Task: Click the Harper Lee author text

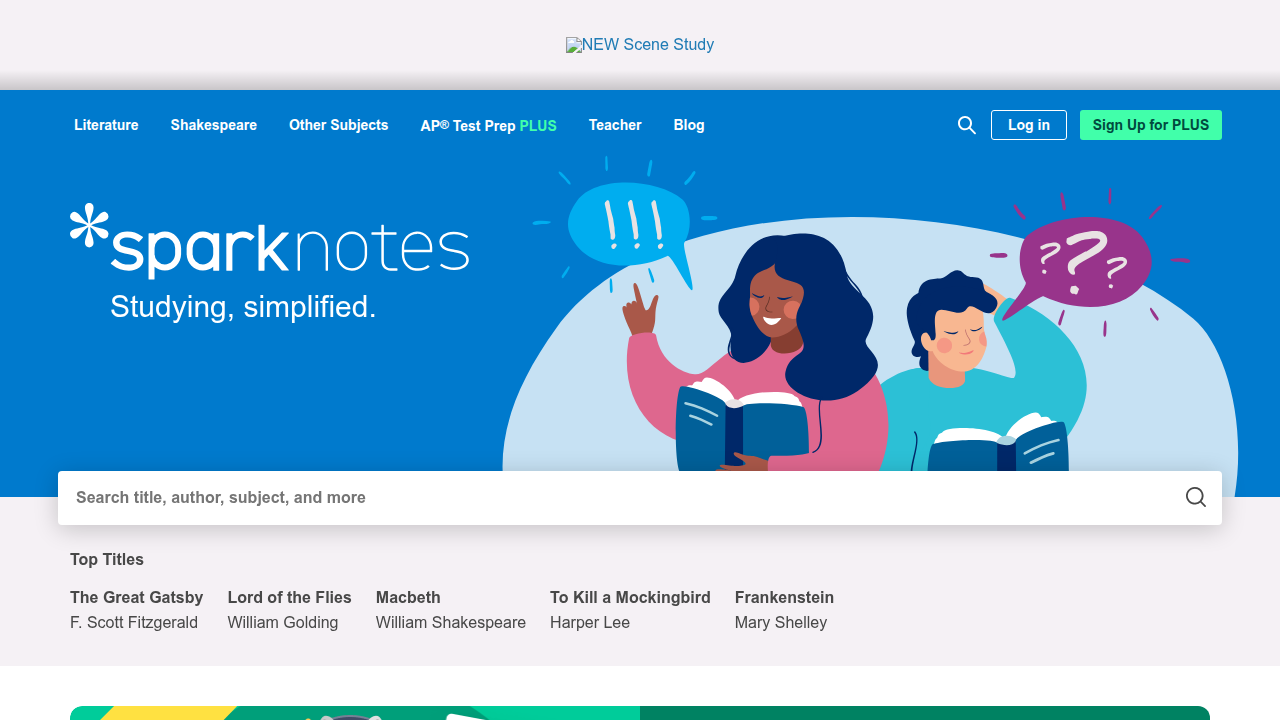Action: 590,622
